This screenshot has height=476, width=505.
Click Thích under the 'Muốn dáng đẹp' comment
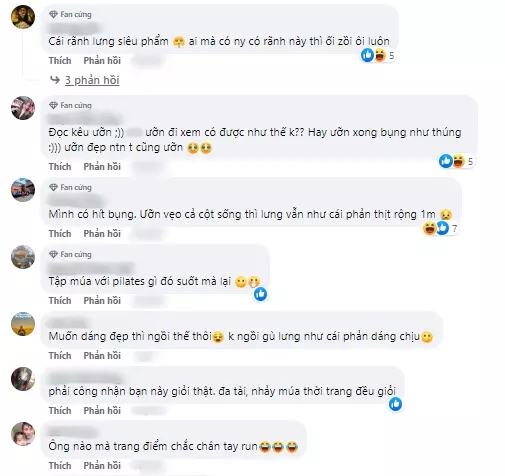(x=60, y=355)
